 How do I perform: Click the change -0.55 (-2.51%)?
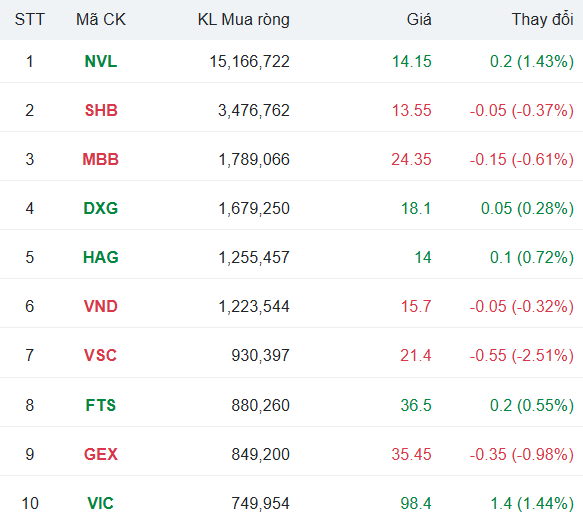522,356
